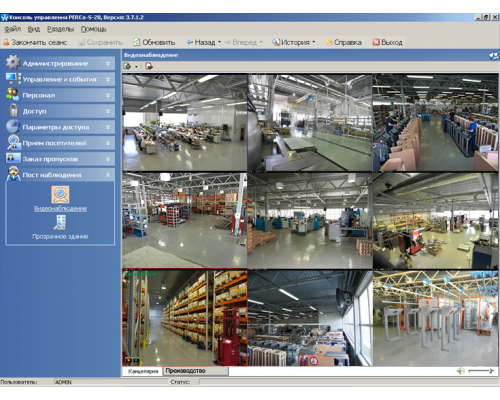Image resolution: width=500 pixels, height=400 pixels.
Task: Click the Управление и события monitor icon
Action: coord(13,79)
